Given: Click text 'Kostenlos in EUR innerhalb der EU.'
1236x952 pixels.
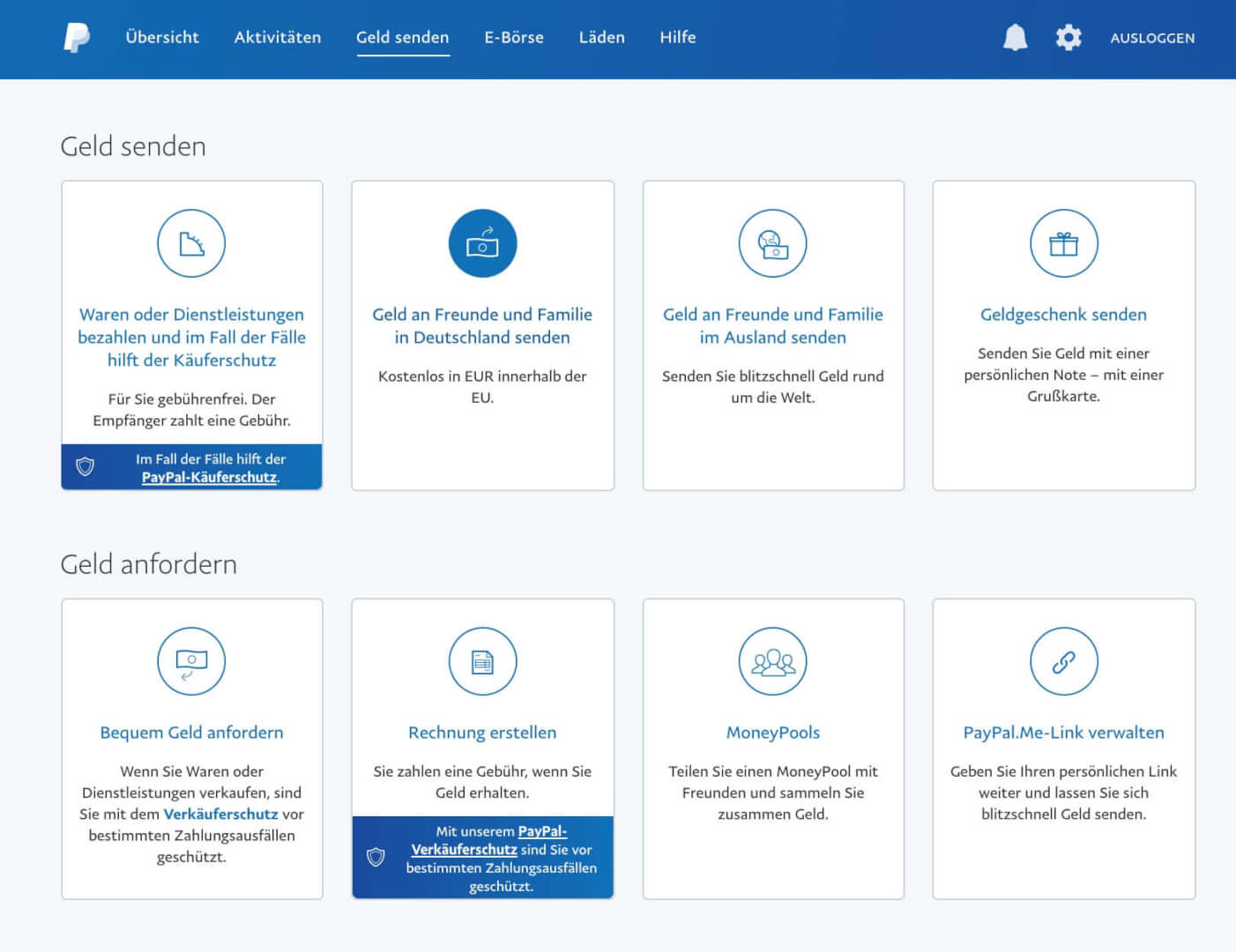Looking at the screenshot, I should (482, 386).
